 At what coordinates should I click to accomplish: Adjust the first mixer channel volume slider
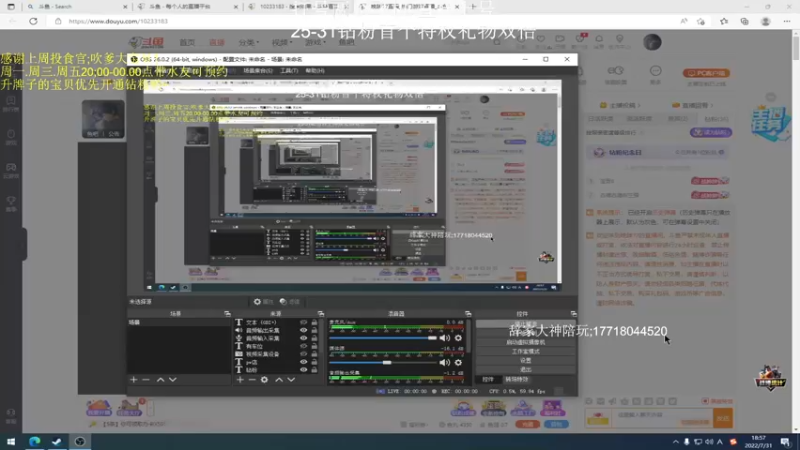pos(383,338)
